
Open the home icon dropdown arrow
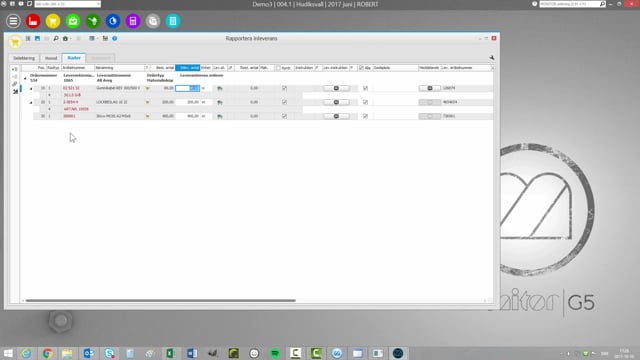(71, 38)
